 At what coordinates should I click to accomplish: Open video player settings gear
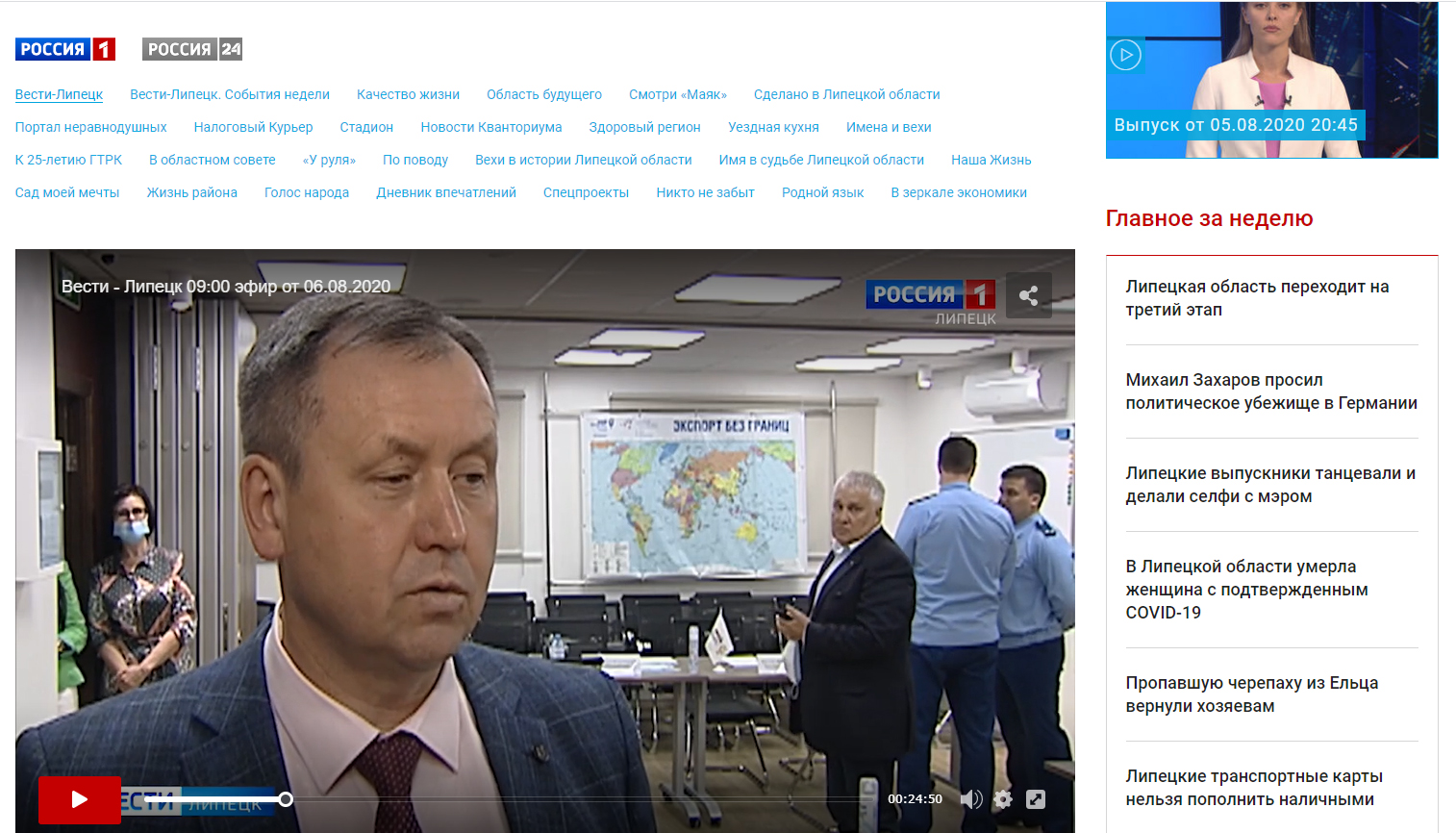(1003, 799)
